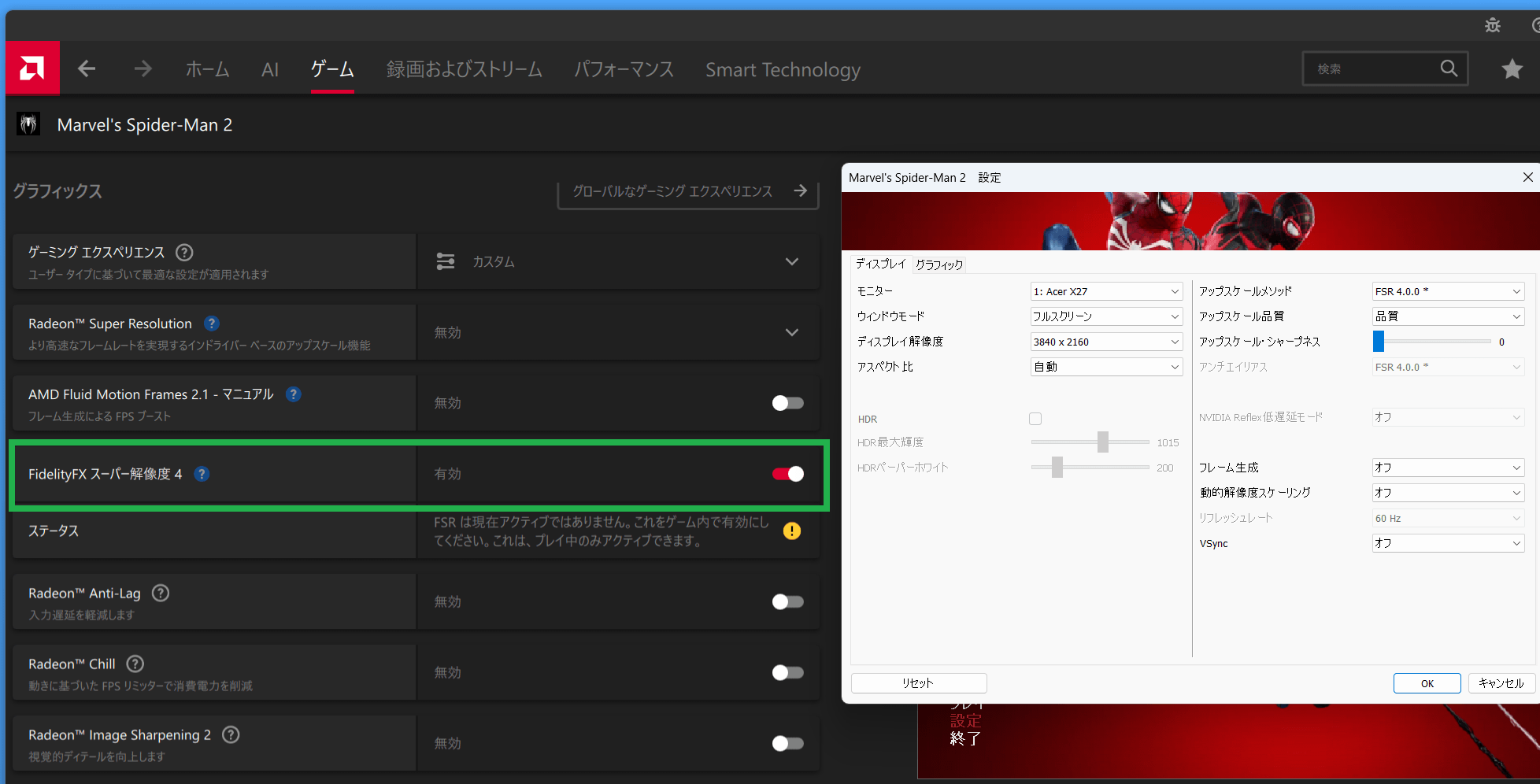Open help for FidelityFX スーパー解像度 4
This screenshot has width=1540, height=784.
coord(202,474)
